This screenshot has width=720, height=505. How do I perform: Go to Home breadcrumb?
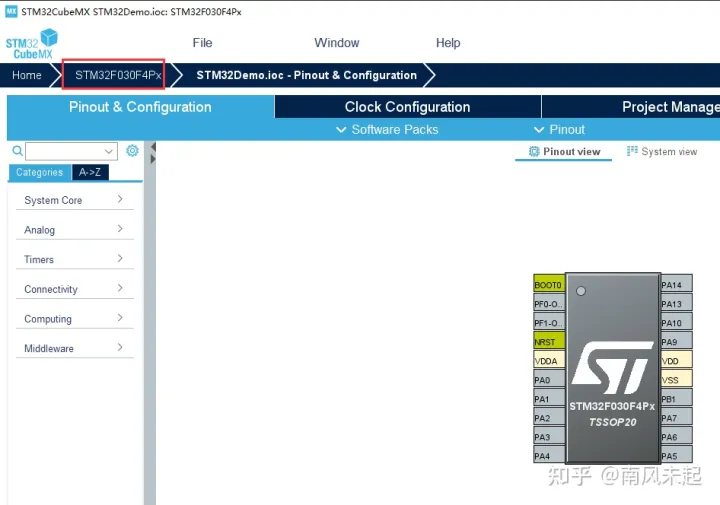[x=27, y=75]
